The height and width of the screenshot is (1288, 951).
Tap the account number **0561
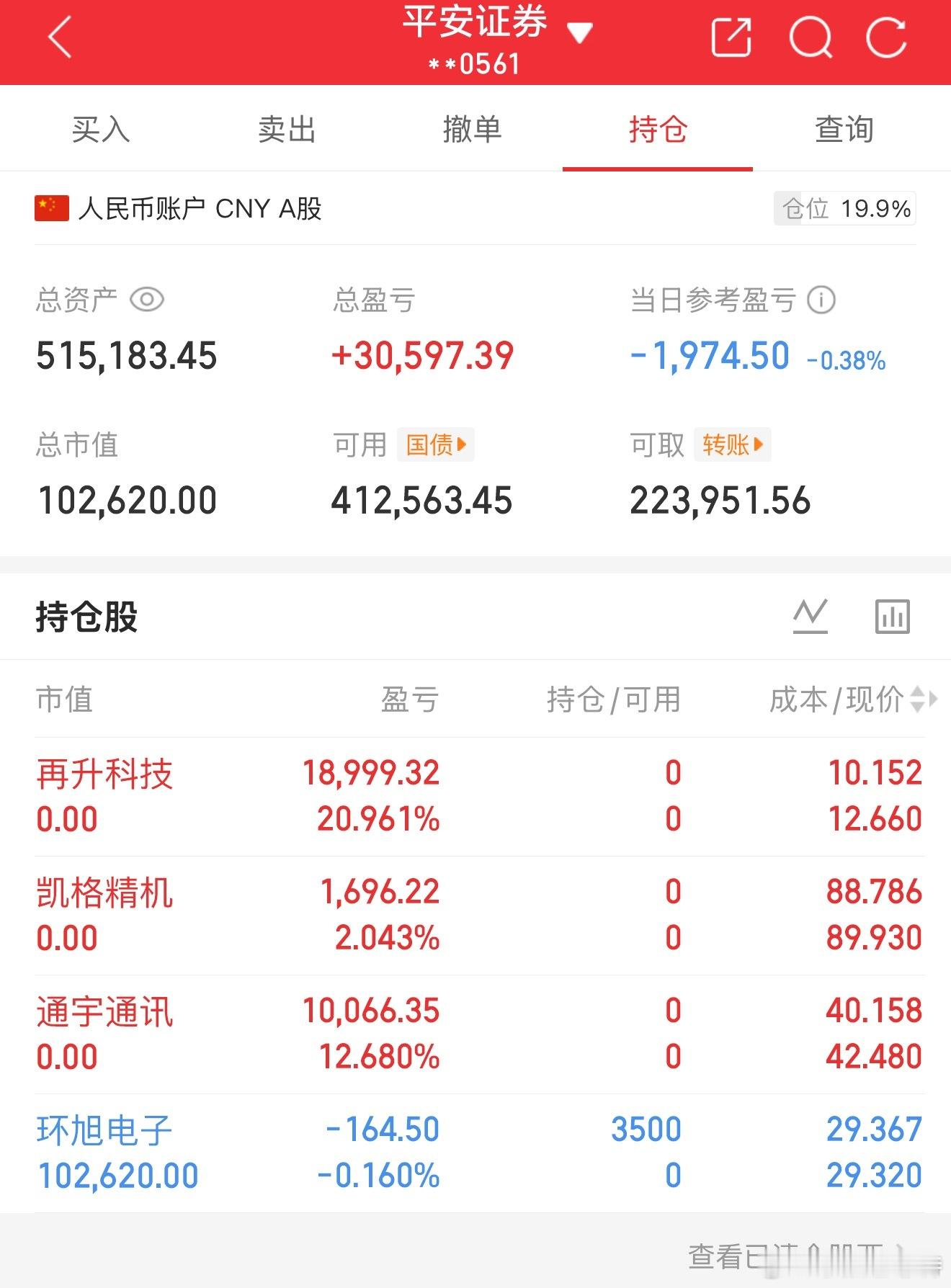tap(473, 64)
